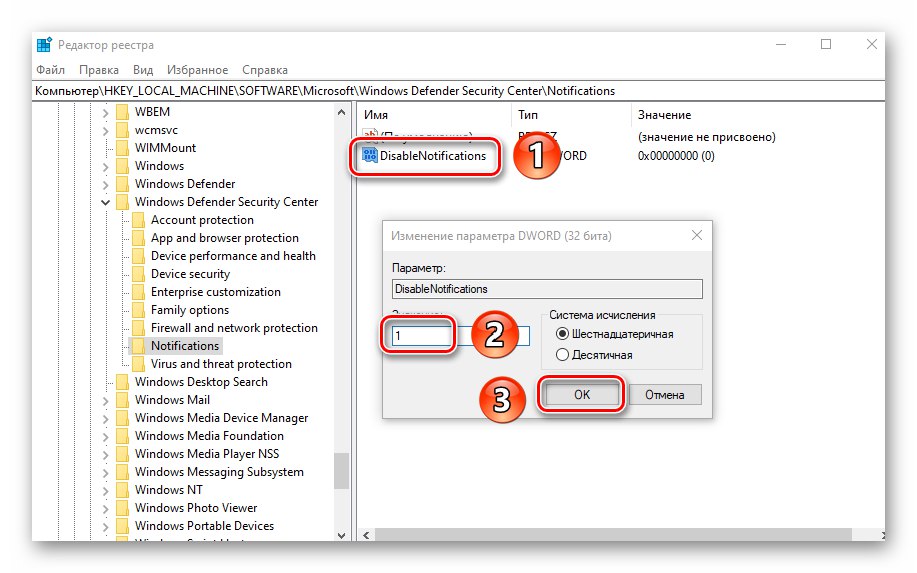The height and width of the screenshot is (573, 917).
Task: Click the App and browser protection folder icon
Action: 139,239
